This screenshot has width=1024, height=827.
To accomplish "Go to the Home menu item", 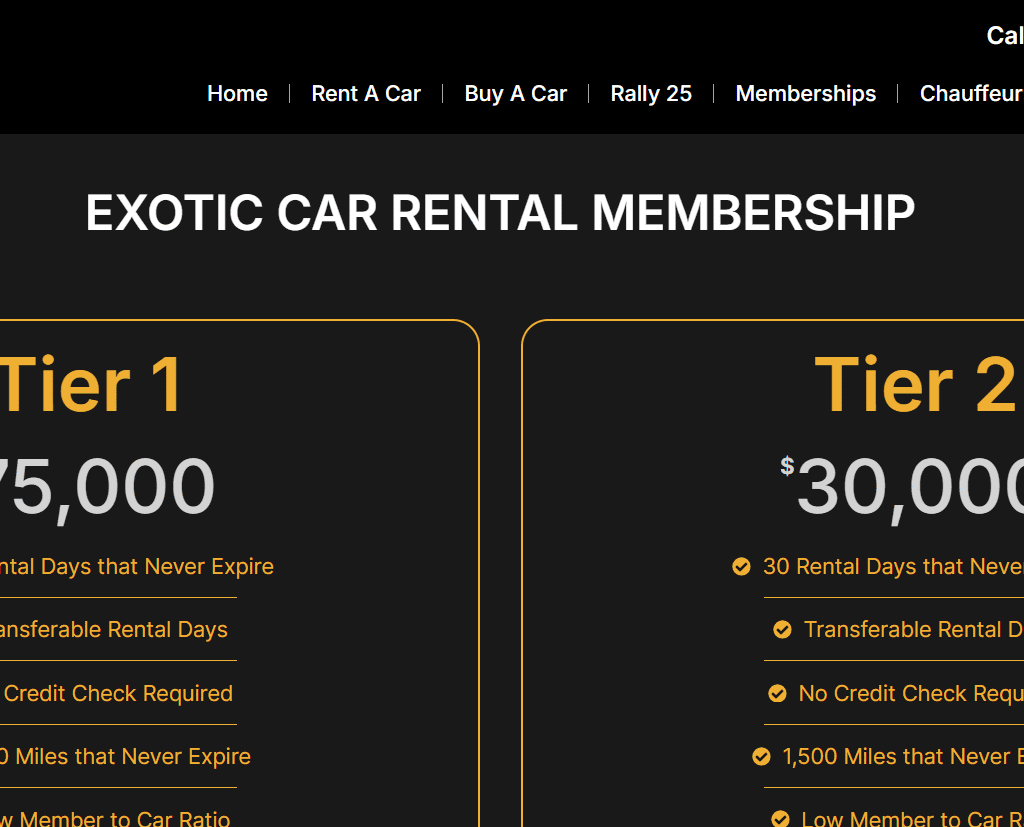I will (237, 94).
